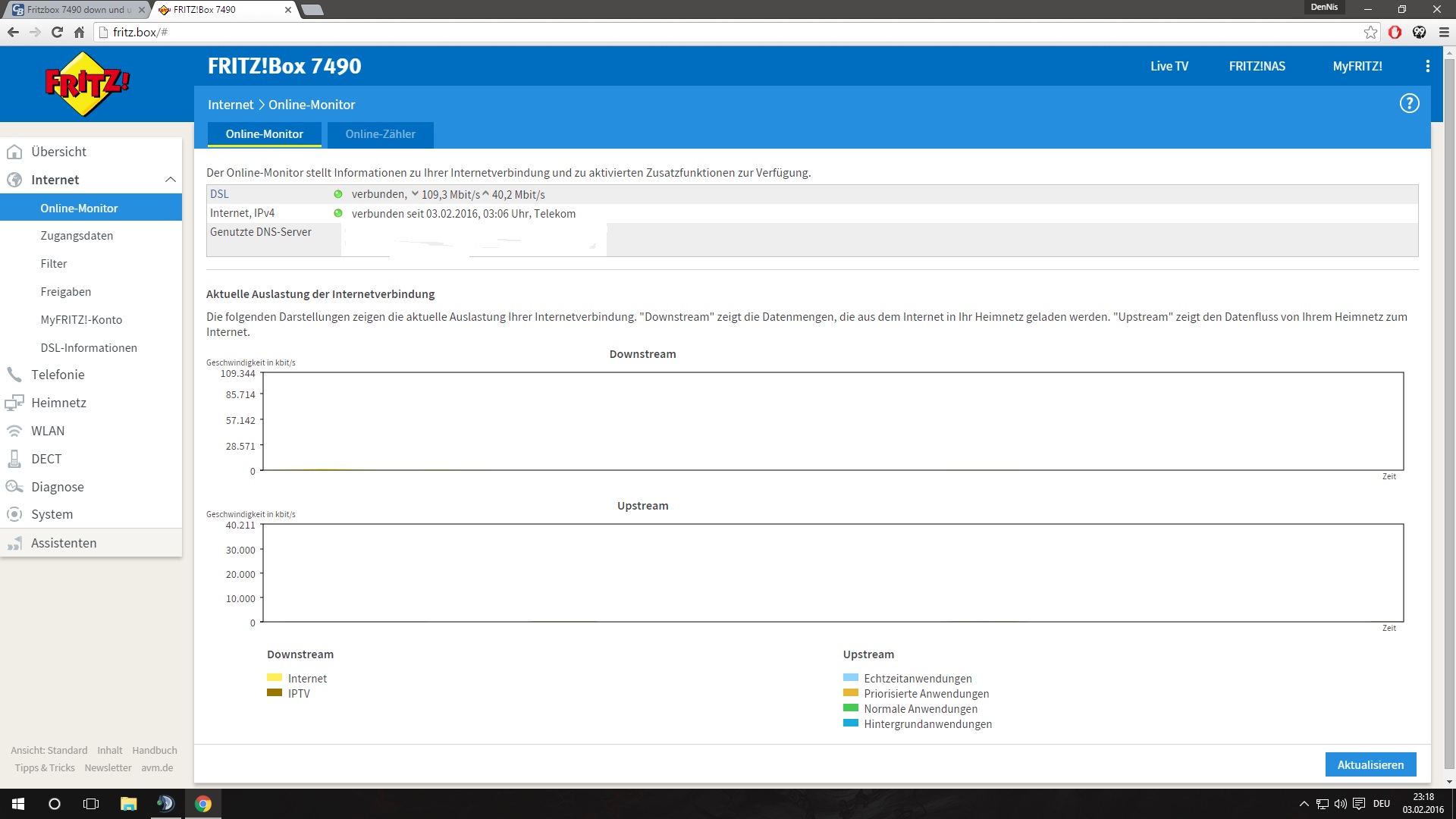Click the DECT handset icon

(14, 459)
